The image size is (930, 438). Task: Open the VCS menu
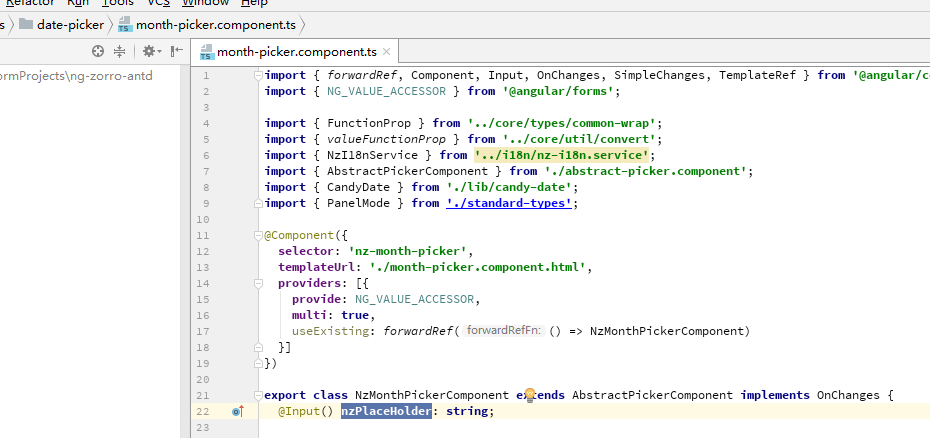158,3
